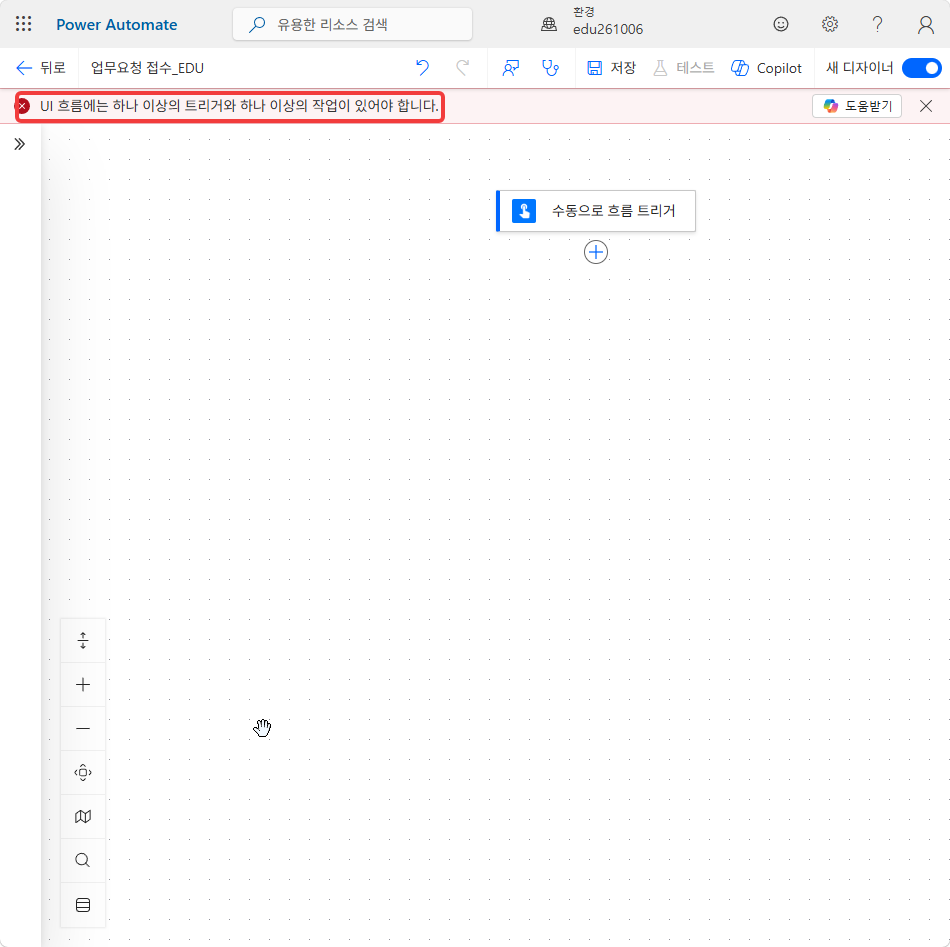Click the flow name 업무요청 접수_EDU
The width and height of the screenshot is (950, 947).
147,68
